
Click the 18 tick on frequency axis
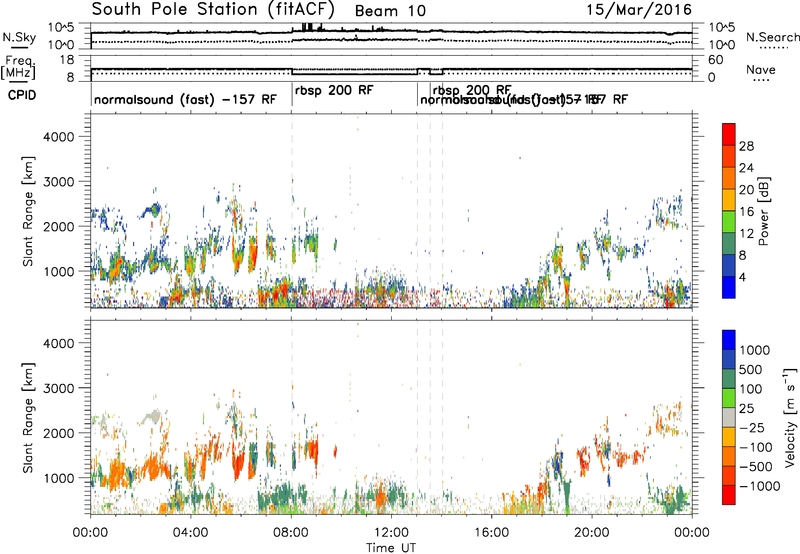67,60
